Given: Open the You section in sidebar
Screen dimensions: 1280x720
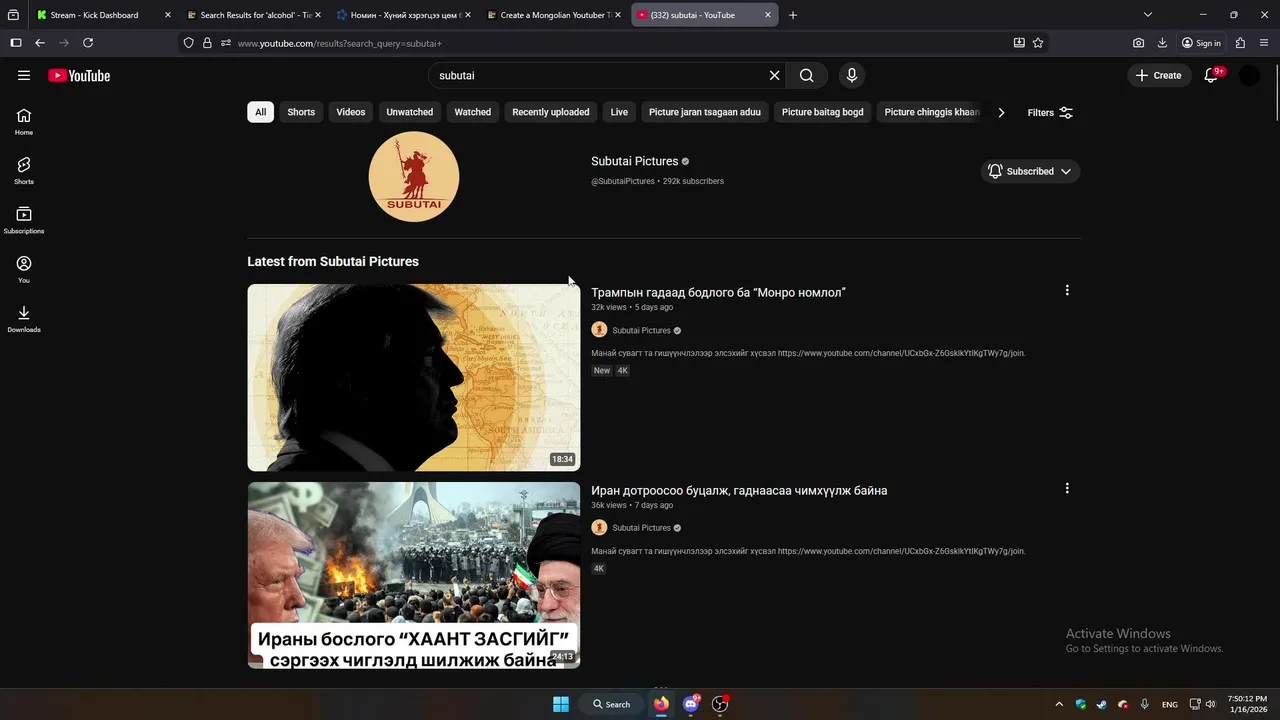Looking at the screenshot, I should pos(24,269).
